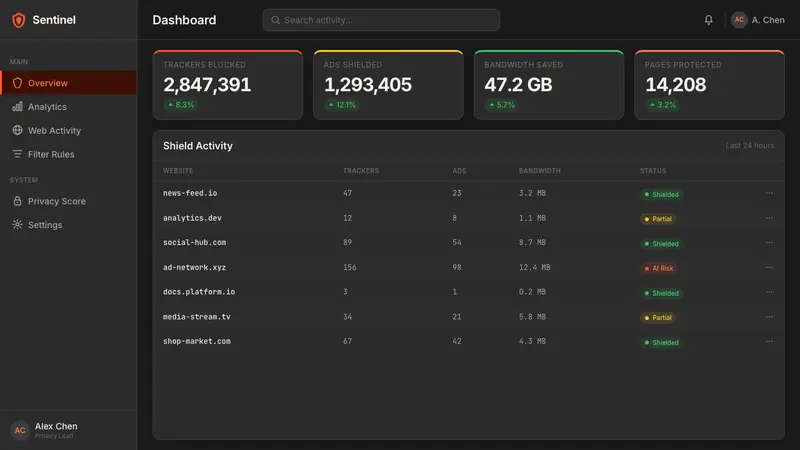Open row menu for social-hub.com
This screenshot has width=800, height=450.
point(769,242)
